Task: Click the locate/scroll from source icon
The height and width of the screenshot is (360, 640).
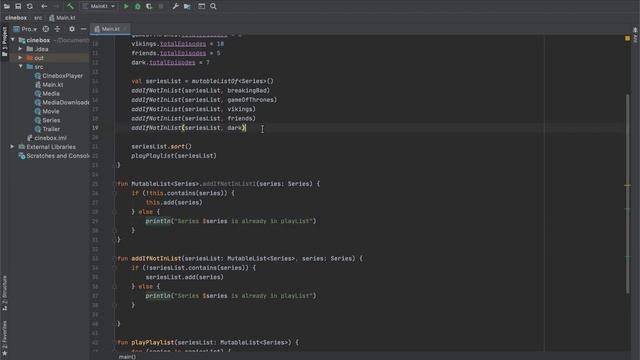Action: (46, 29)
